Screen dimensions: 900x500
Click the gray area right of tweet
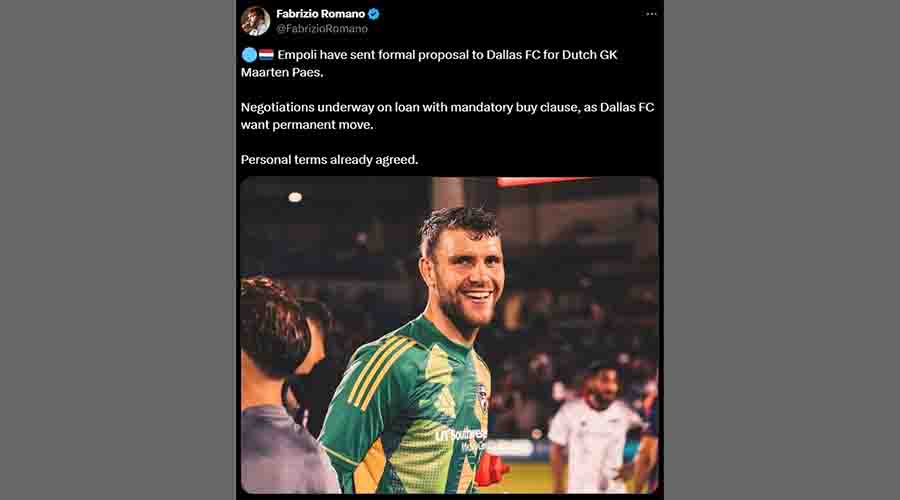(781, 250)
